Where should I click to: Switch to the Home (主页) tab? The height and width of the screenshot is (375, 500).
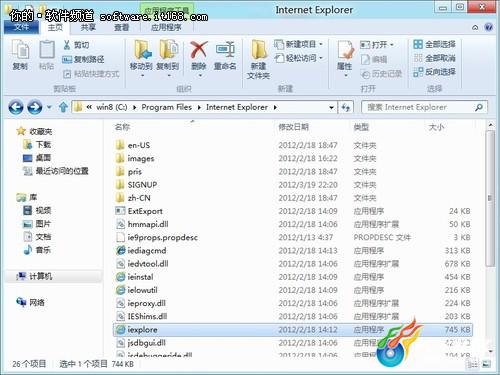click(55, 27)
